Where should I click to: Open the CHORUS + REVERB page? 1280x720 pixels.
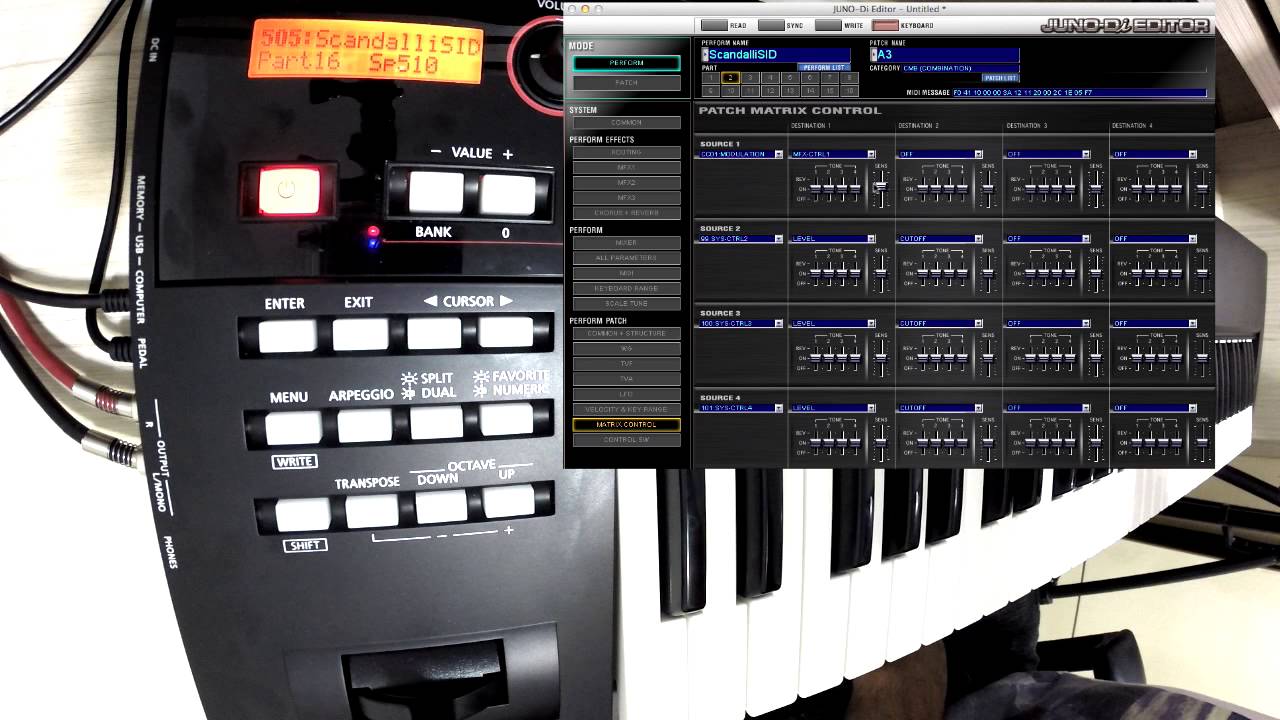coord(626,213)
